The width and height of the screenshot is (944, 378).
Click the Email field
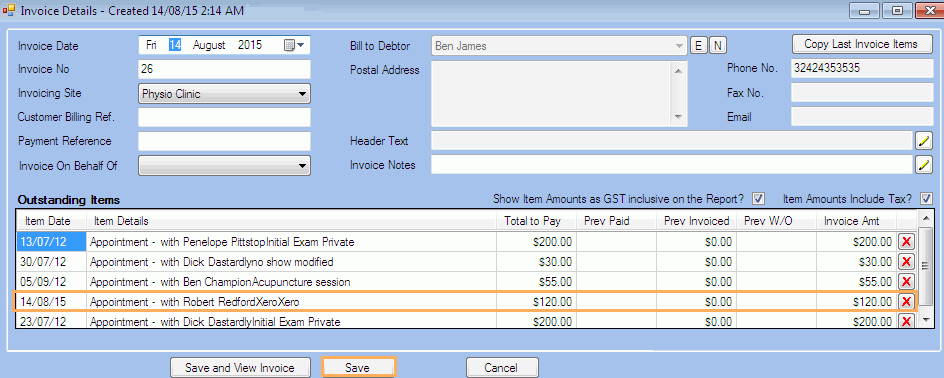862,117
